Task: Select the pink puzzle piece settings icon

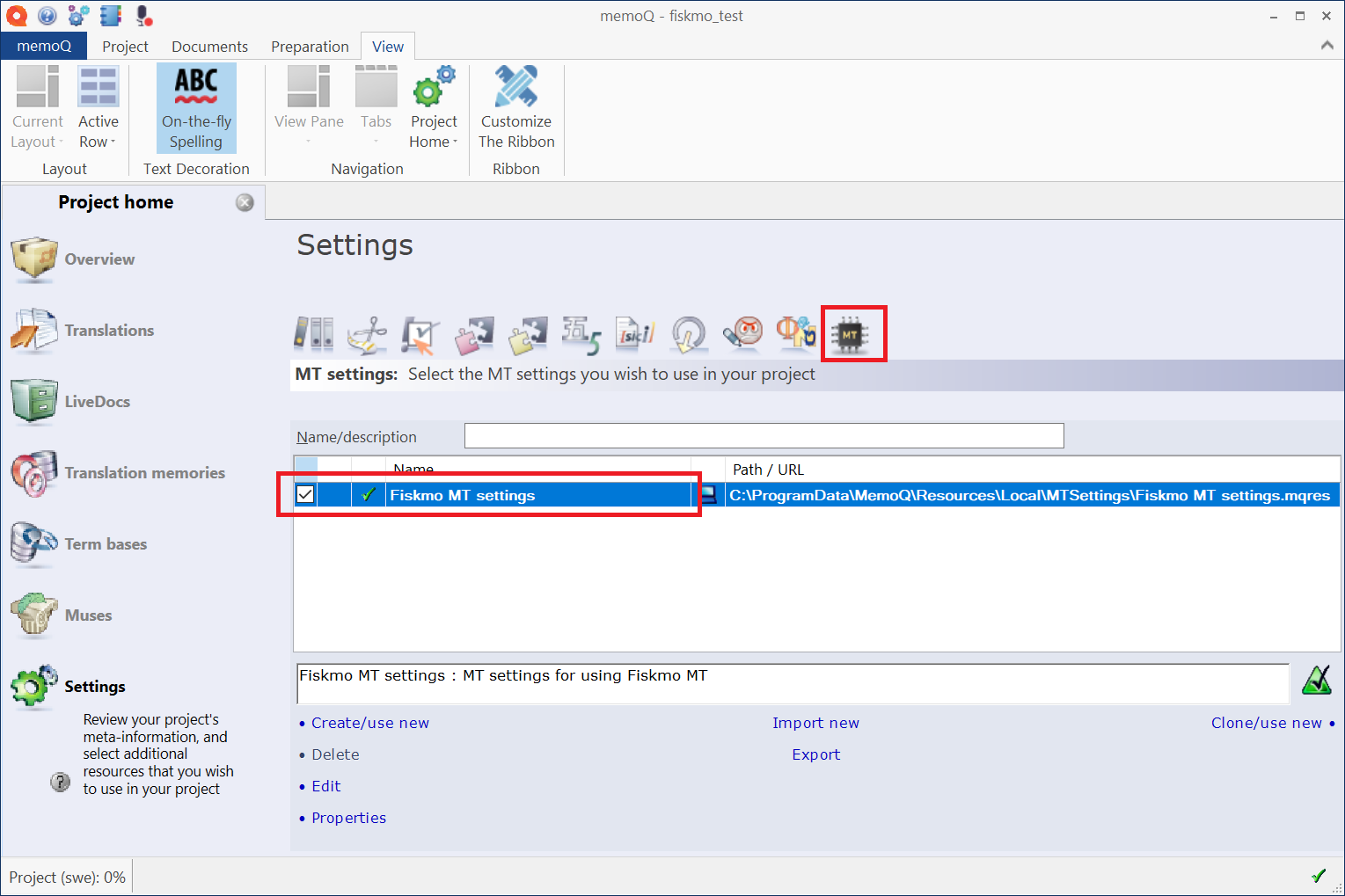Action: (x=474, y=335)
